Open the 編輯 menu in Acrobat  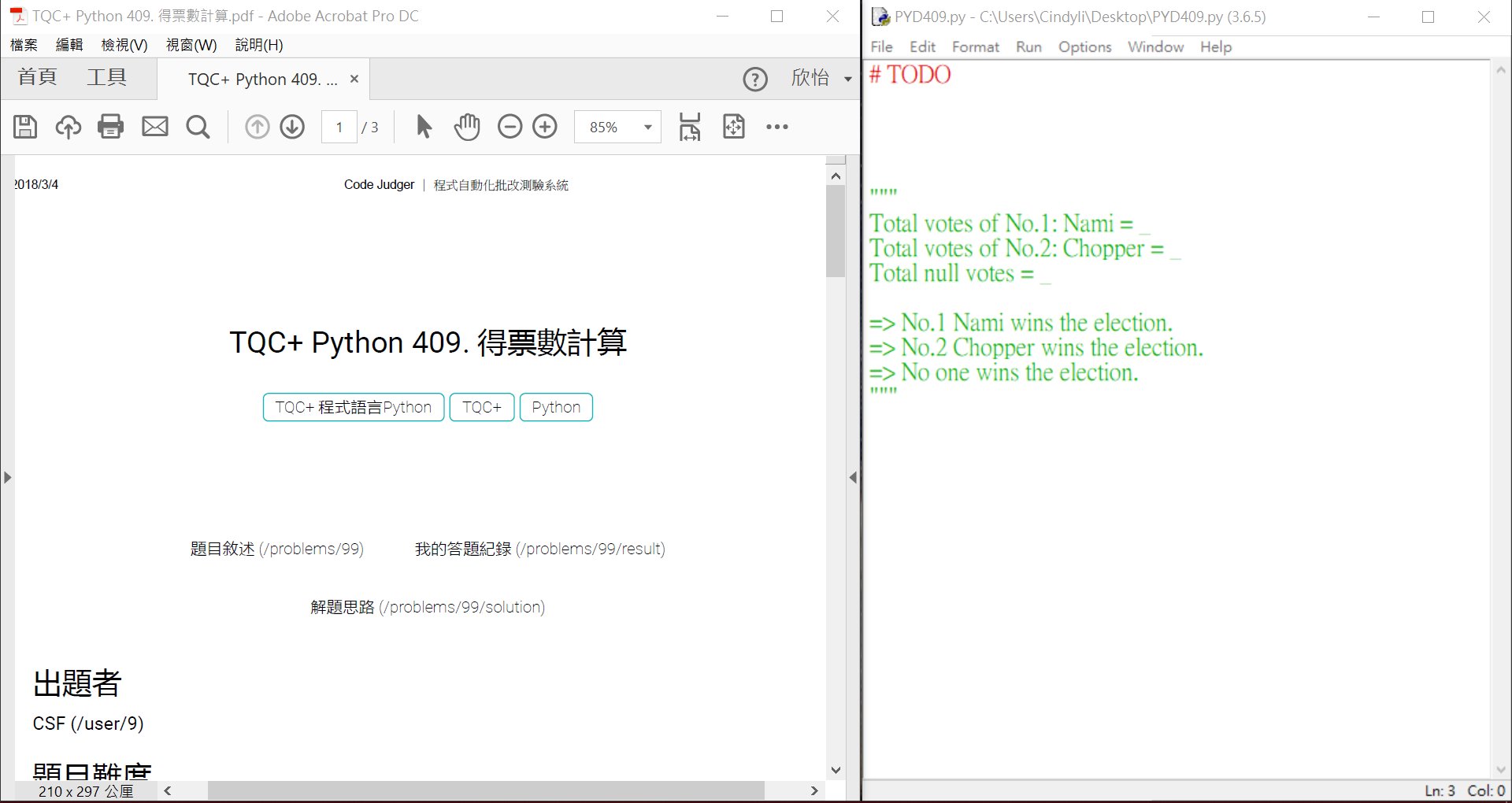[69, 45]
